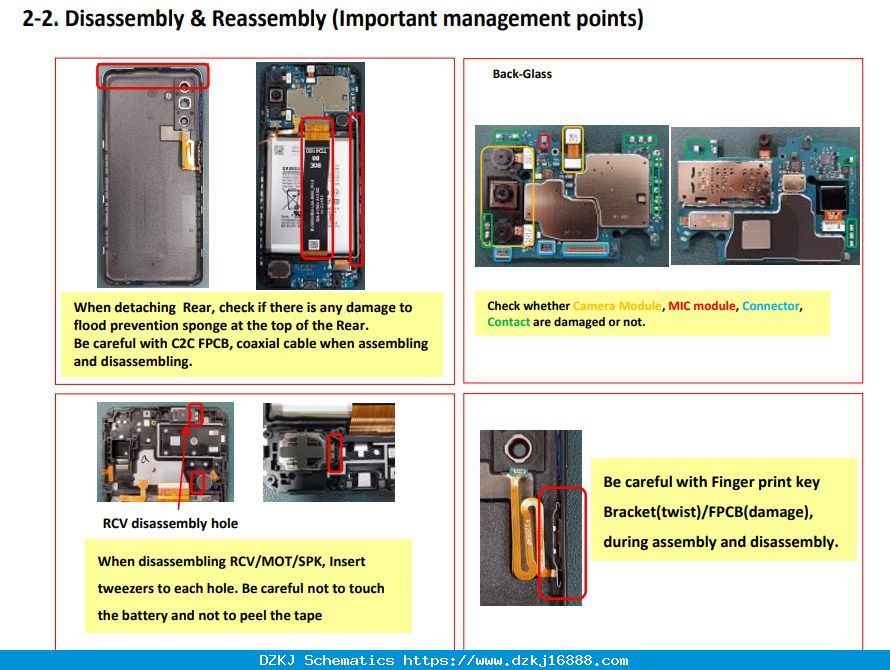Click the words "are damaged or not."
The height and width of the screenshot is (670, 890).
pyautogui.click(x=589, y=322)
